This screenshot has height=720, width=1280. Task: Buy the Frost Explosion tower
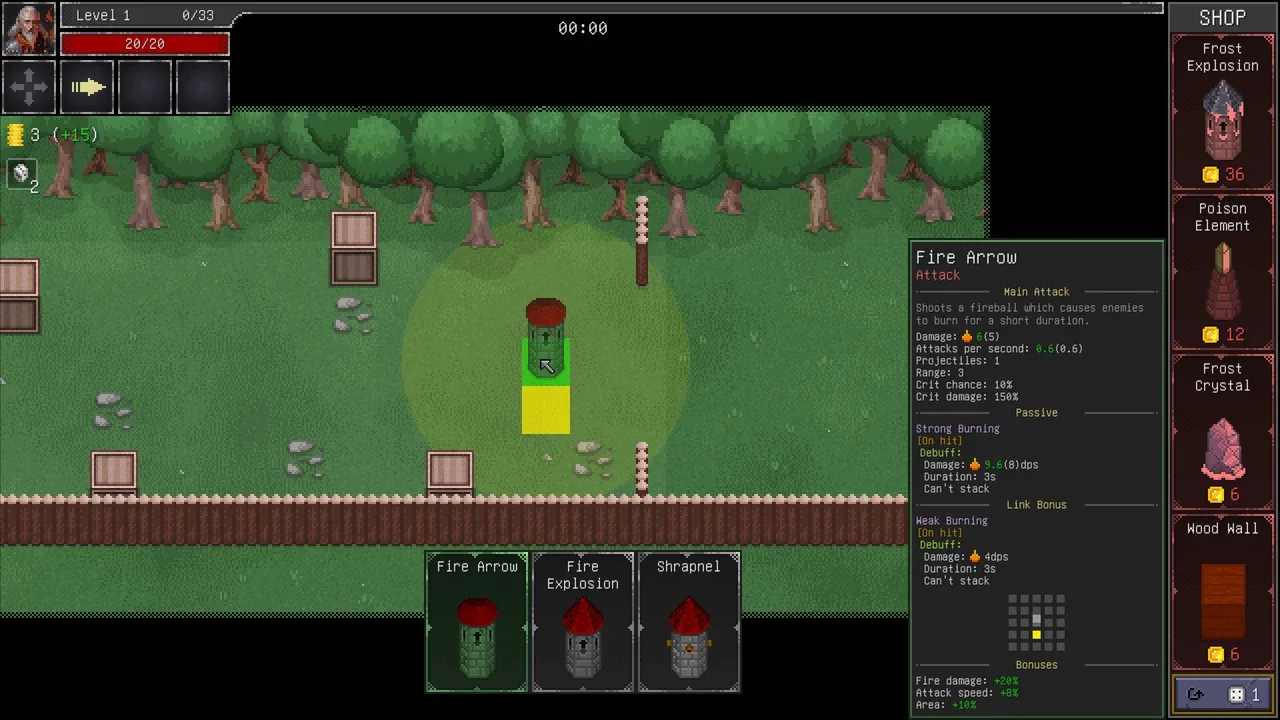1222,113
